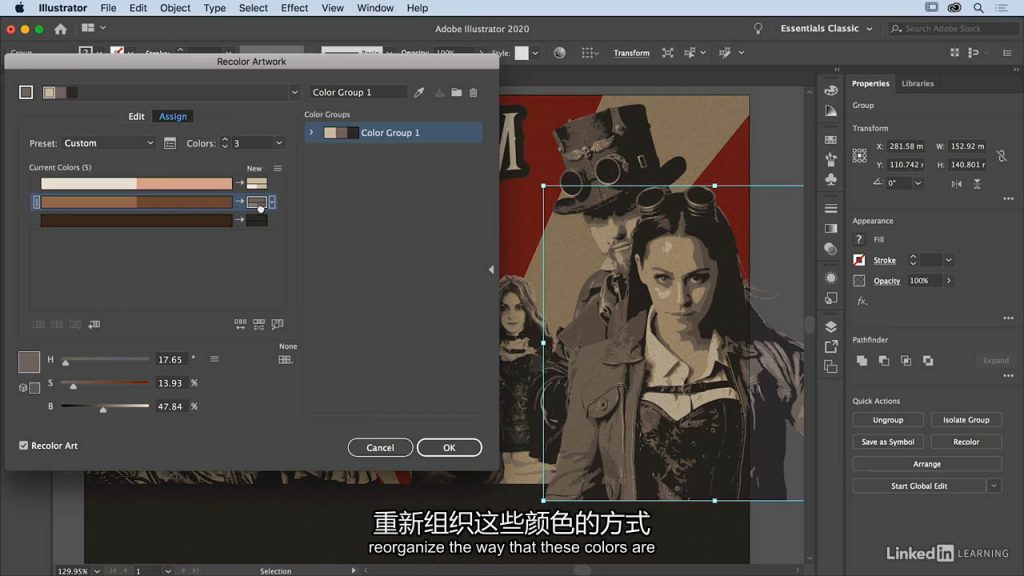Viewport: 1024px width, 576px height.
Task: Open the Appearance panel sun icon
Action: (x=831, y=278)
